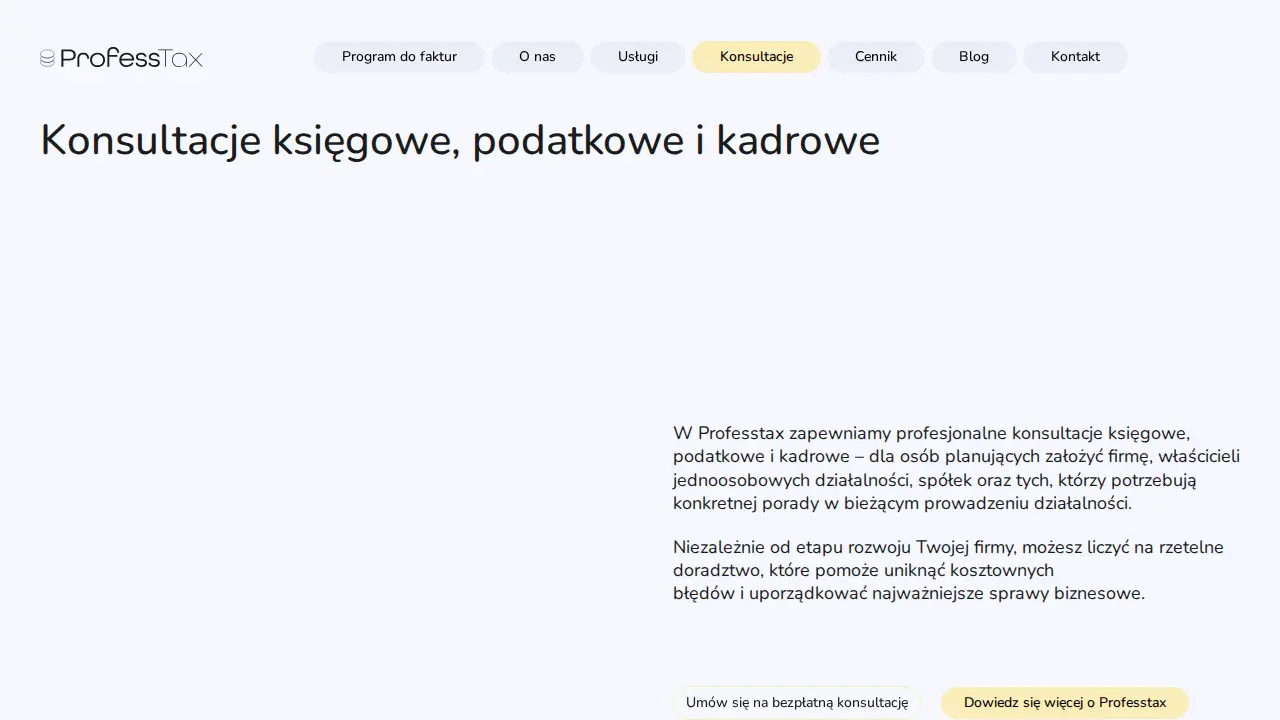Open the Kontakt page
Image resolution: width=1280 pixels, height=720 pixels.
click(1075, 57)
